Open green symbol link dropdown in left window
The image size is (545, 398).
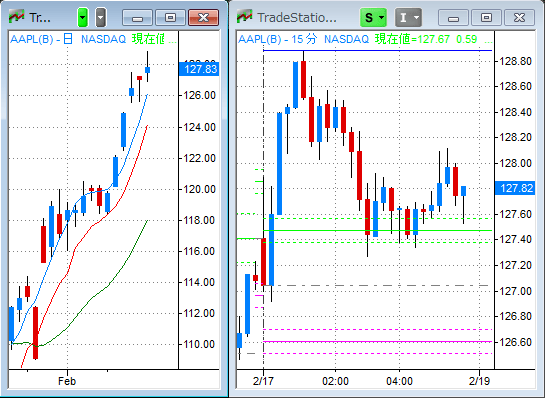[x=83, y=17]
